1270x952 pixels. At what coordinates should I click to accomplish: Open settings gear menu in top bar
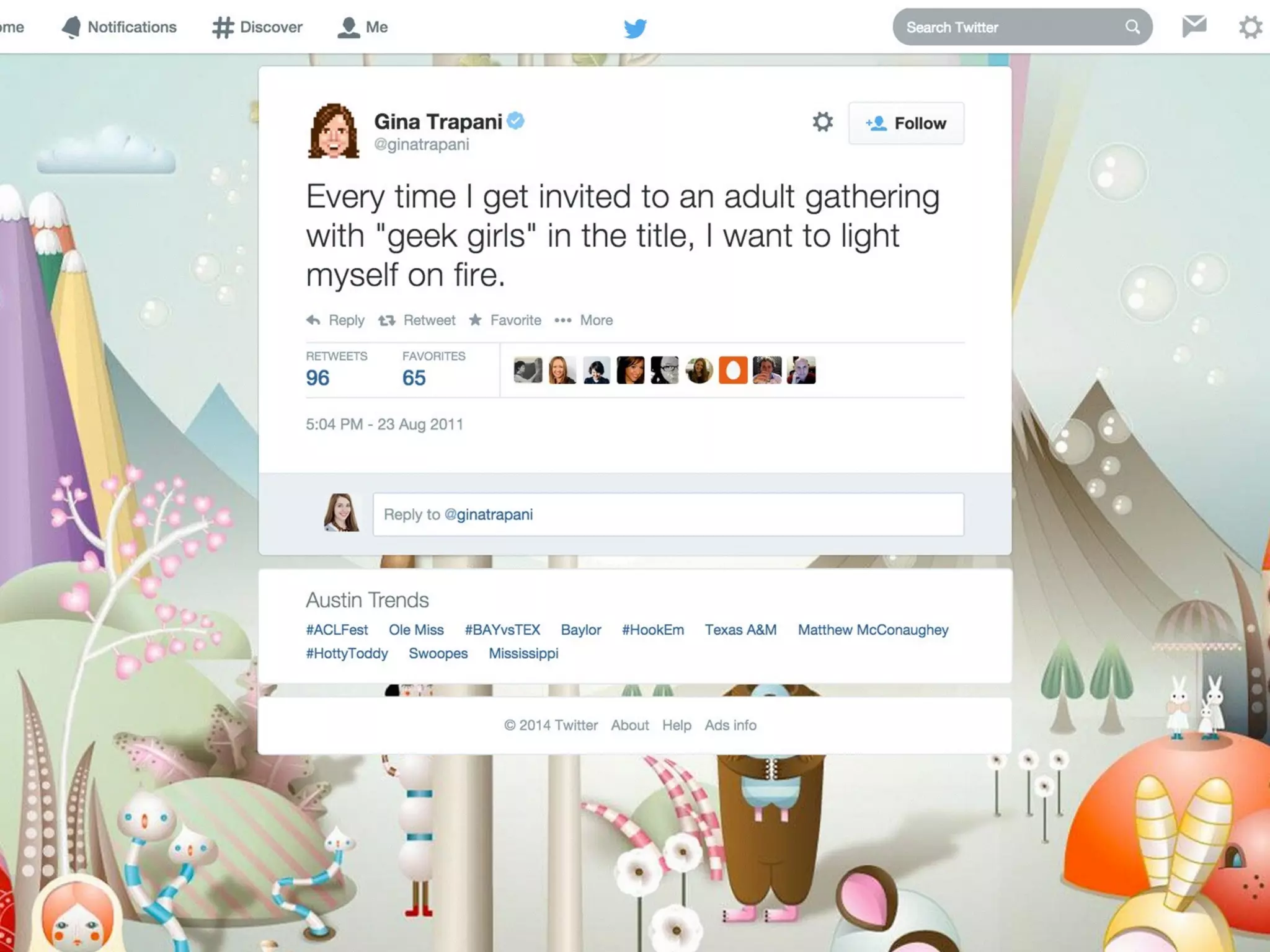click(1250, 27)
